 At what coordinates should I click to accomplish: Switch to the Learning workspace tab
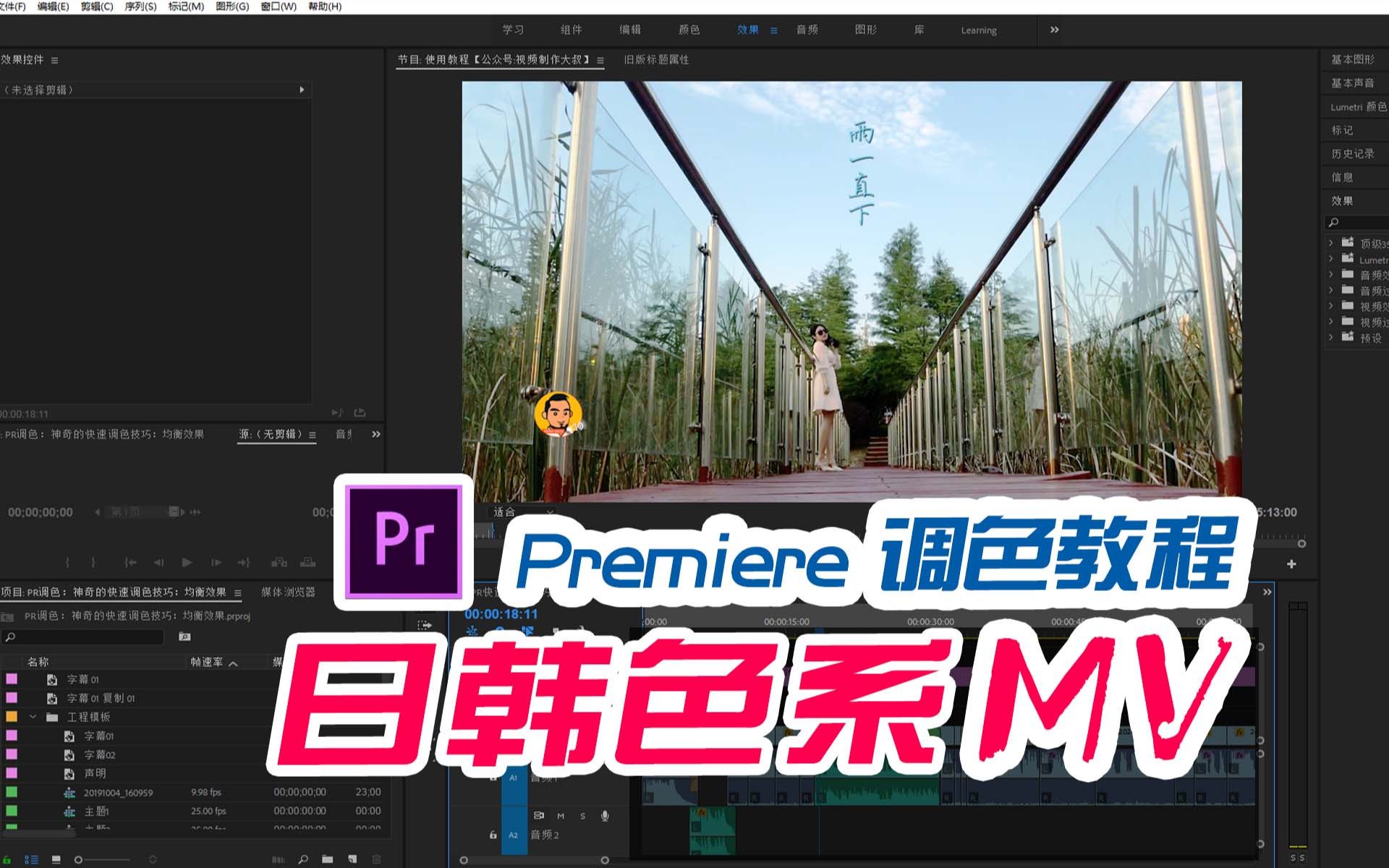click(979, 30)
